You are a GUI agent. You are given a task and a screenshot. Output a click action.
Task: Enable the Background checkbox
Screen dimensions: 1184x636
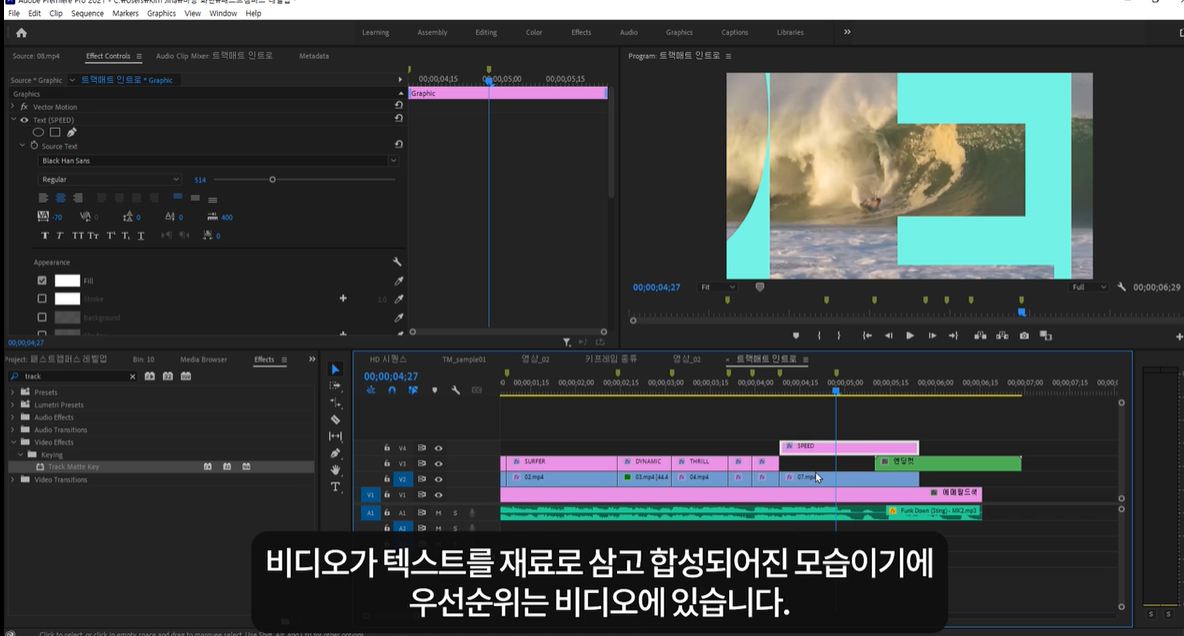pyautogui.click(x=42, y=317)
